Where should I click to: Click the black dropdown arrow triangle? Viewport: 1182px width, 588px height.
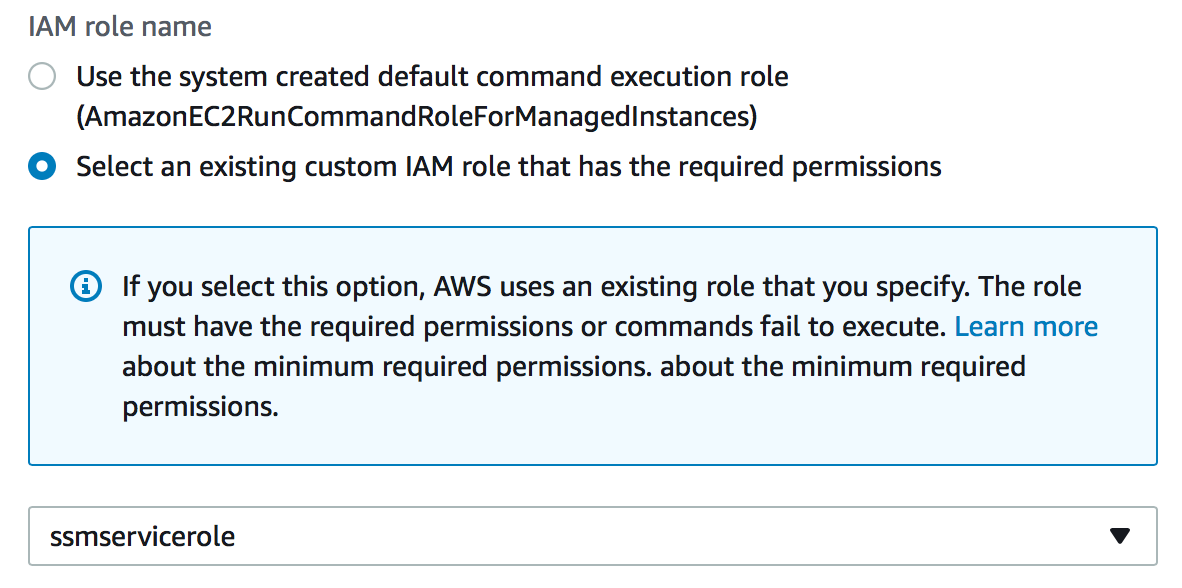point(1120,537)
